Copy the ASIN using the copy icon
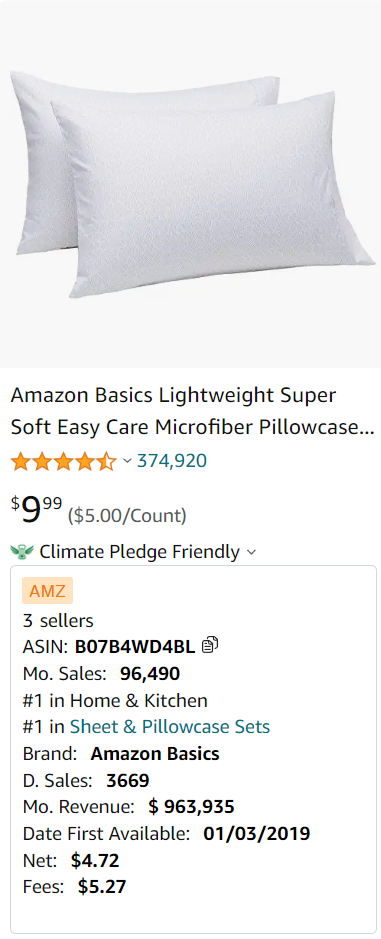The image size is (381, 939). (x=210, y=645)
